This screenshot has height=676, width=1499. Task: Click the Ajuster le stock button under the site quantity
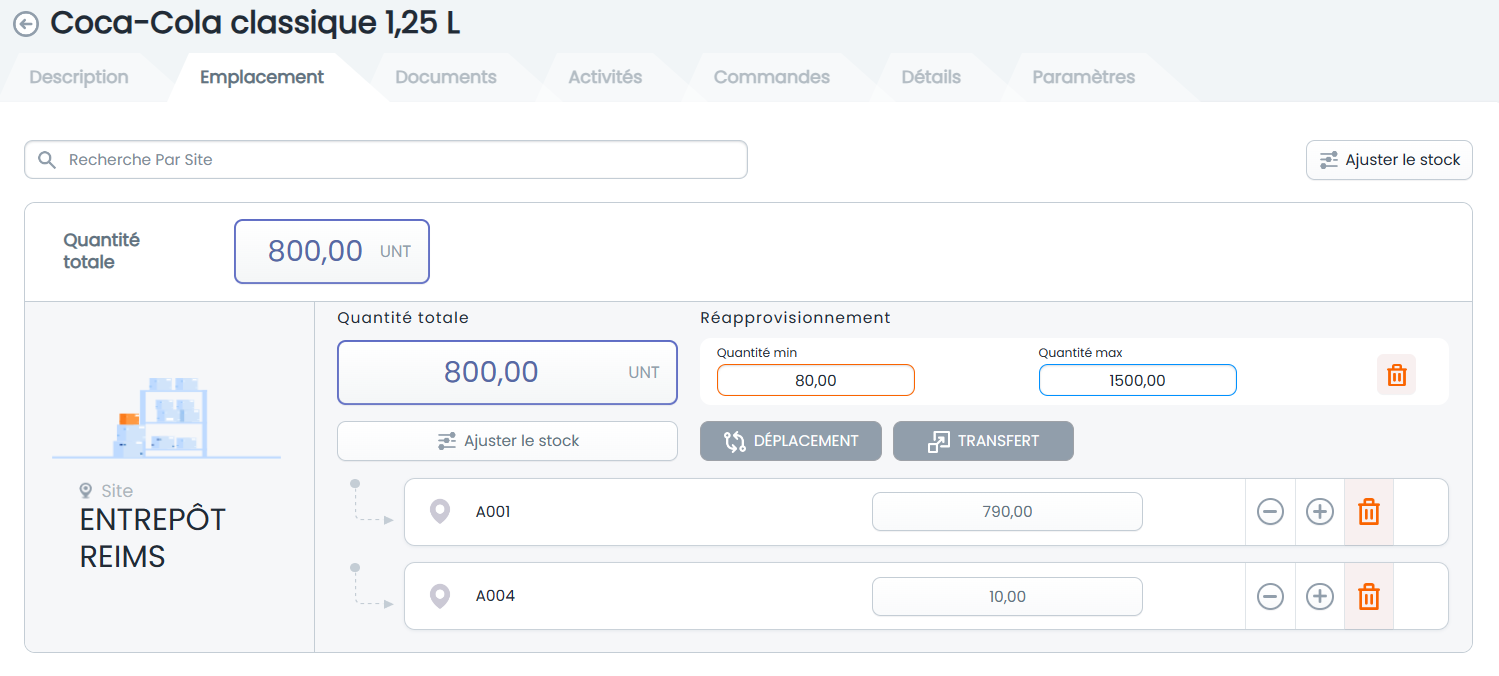(x=507, y=441)
